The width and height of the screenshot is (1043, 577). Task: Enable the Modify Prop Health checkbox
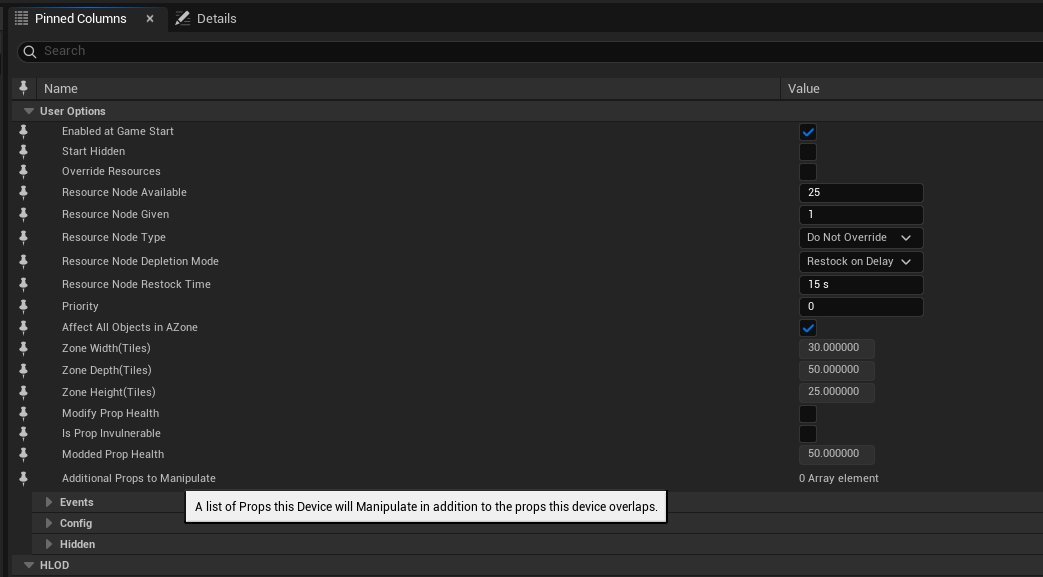808,414
